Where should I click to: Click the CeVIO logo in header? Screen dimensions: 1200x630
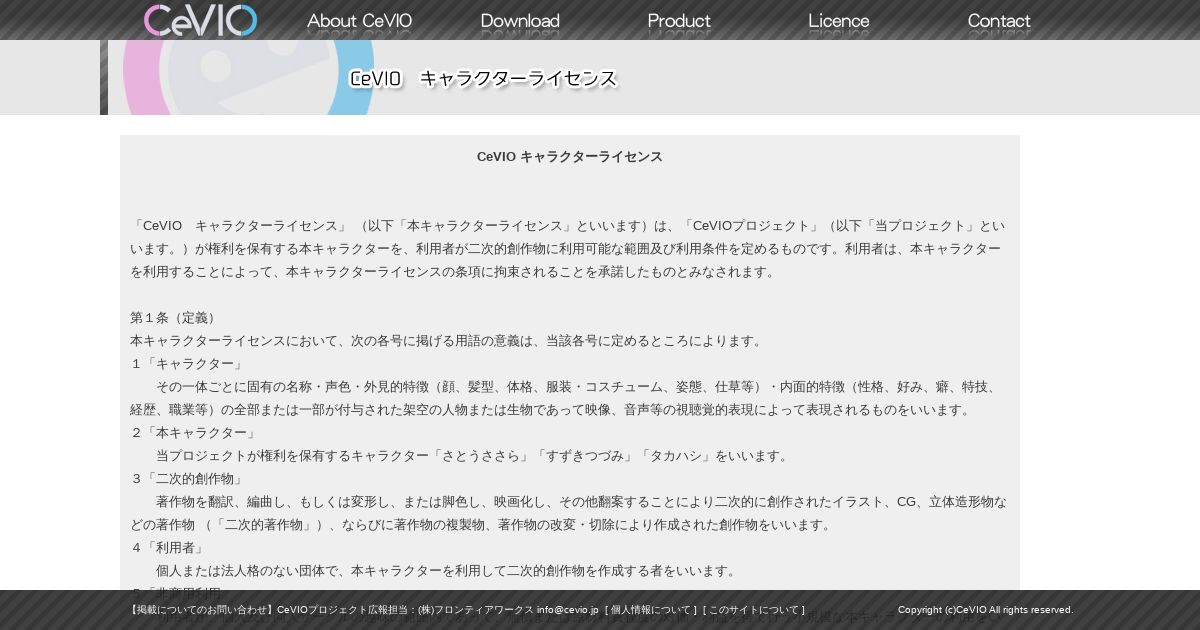click(200, 20)
